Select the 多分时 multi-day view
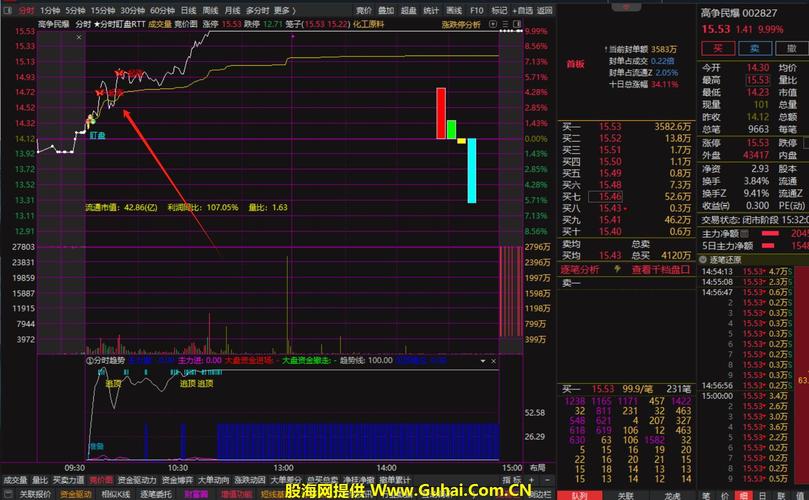Viewport: 809px width, 500px height. (257, 10)
